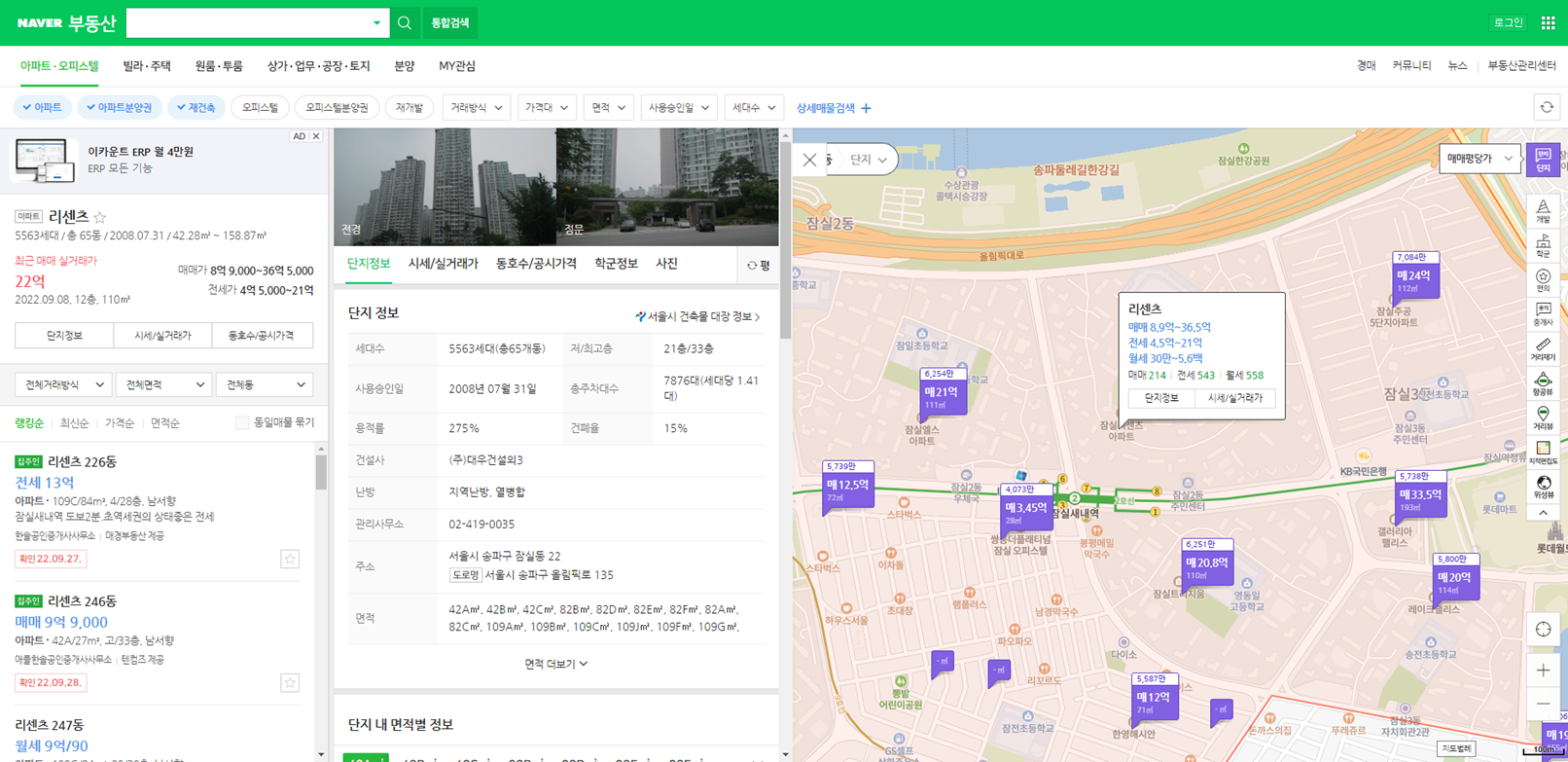Open the 세대수 filter dropdown
The width and height of the screenshot is (1568, 762).
tap(754, 108)
